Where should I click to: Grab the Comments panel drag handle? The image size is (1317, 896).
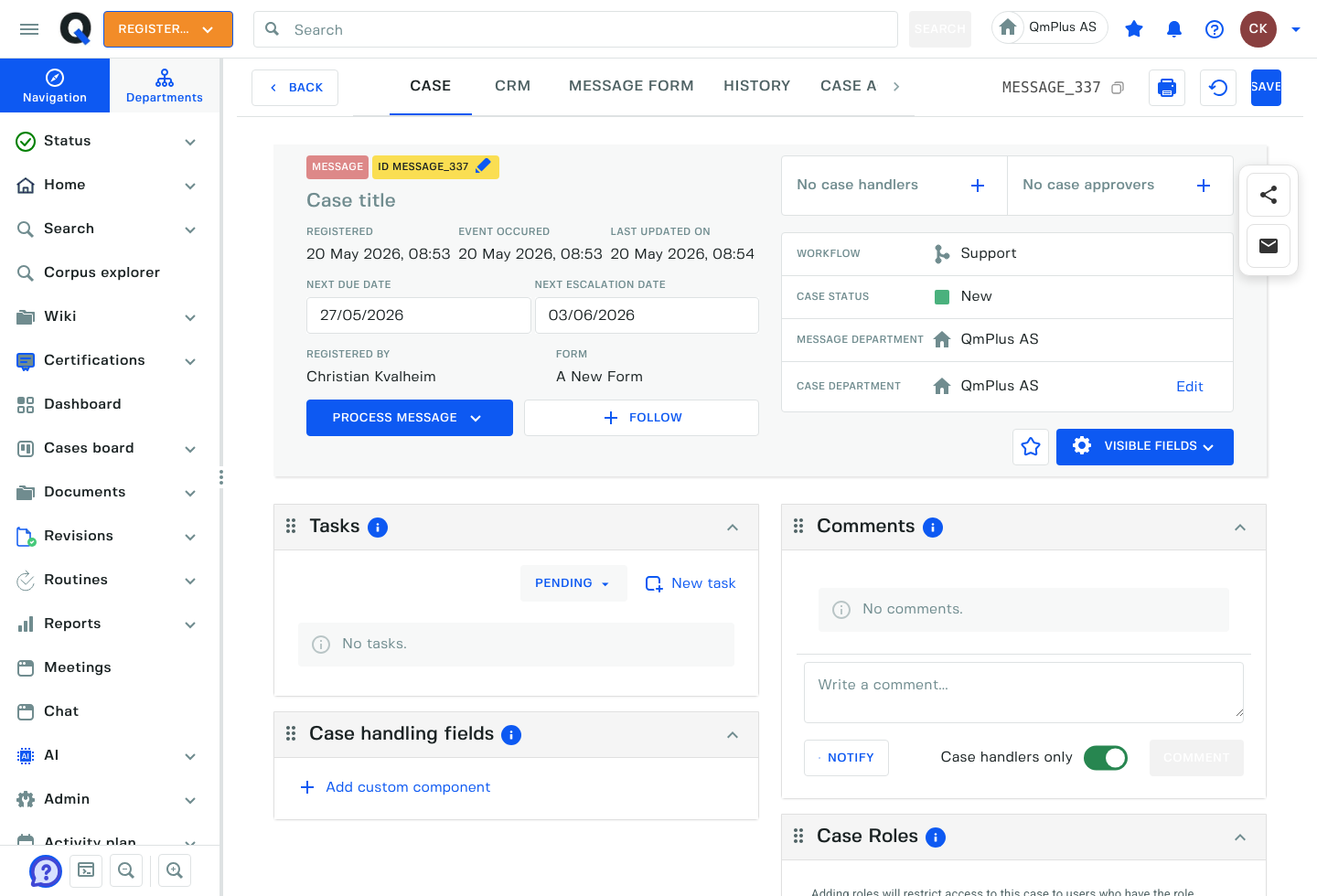pos(798,527)
